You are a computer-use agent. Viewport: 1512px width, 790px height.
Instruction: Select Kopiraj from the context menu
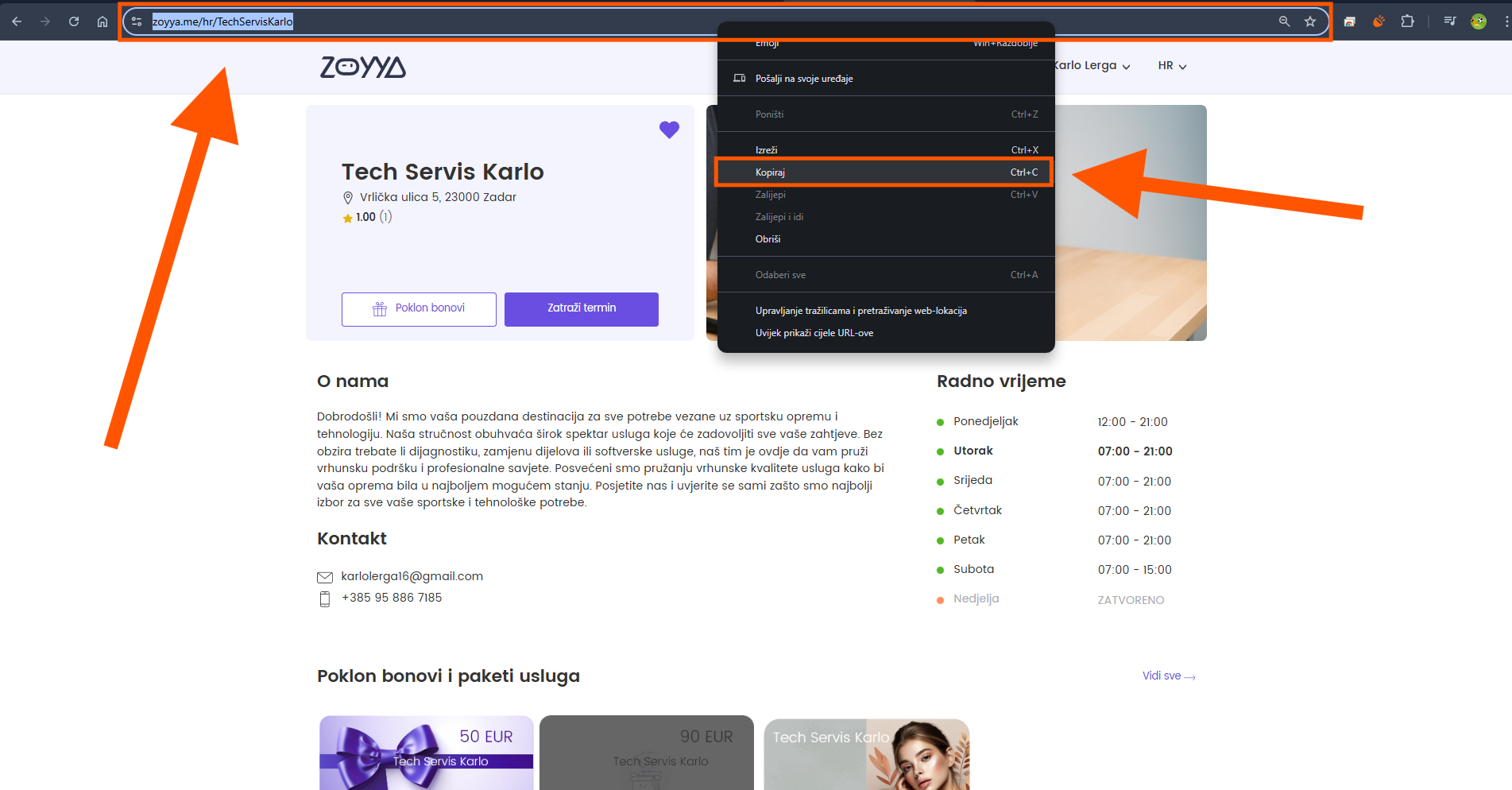tap(884, 172)
